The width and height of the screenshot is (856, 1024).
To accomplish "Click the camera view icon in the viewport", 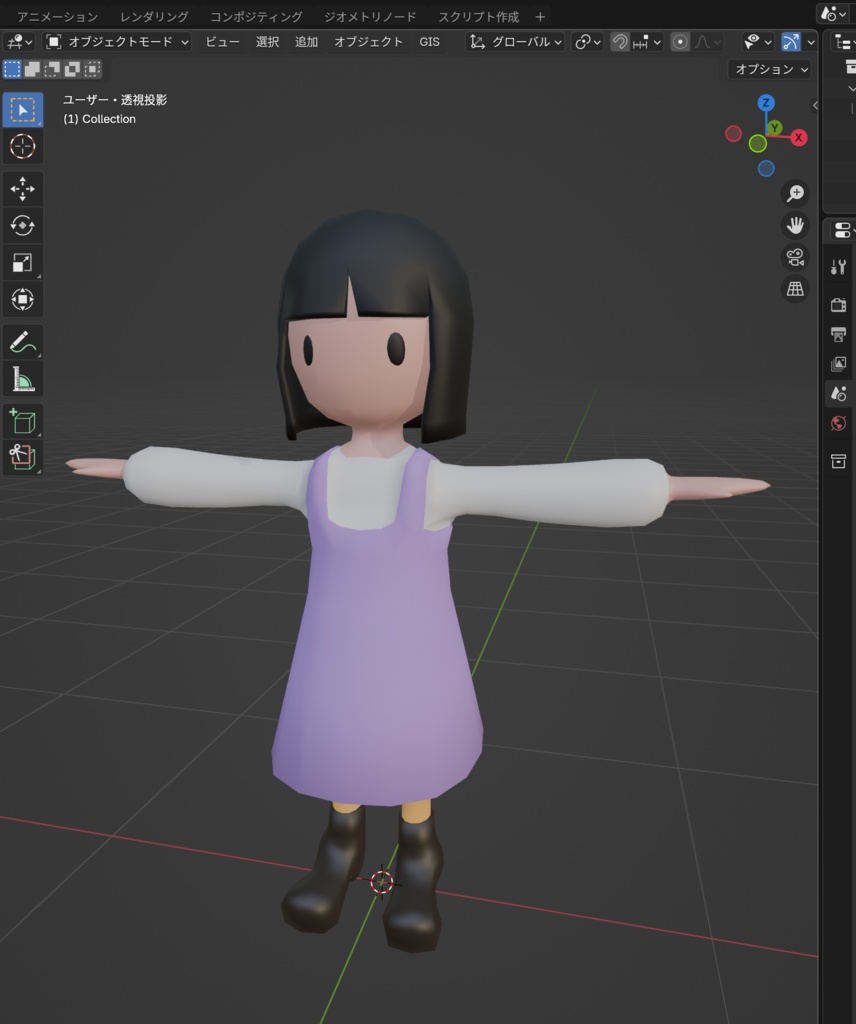I will tap(794, 258).
